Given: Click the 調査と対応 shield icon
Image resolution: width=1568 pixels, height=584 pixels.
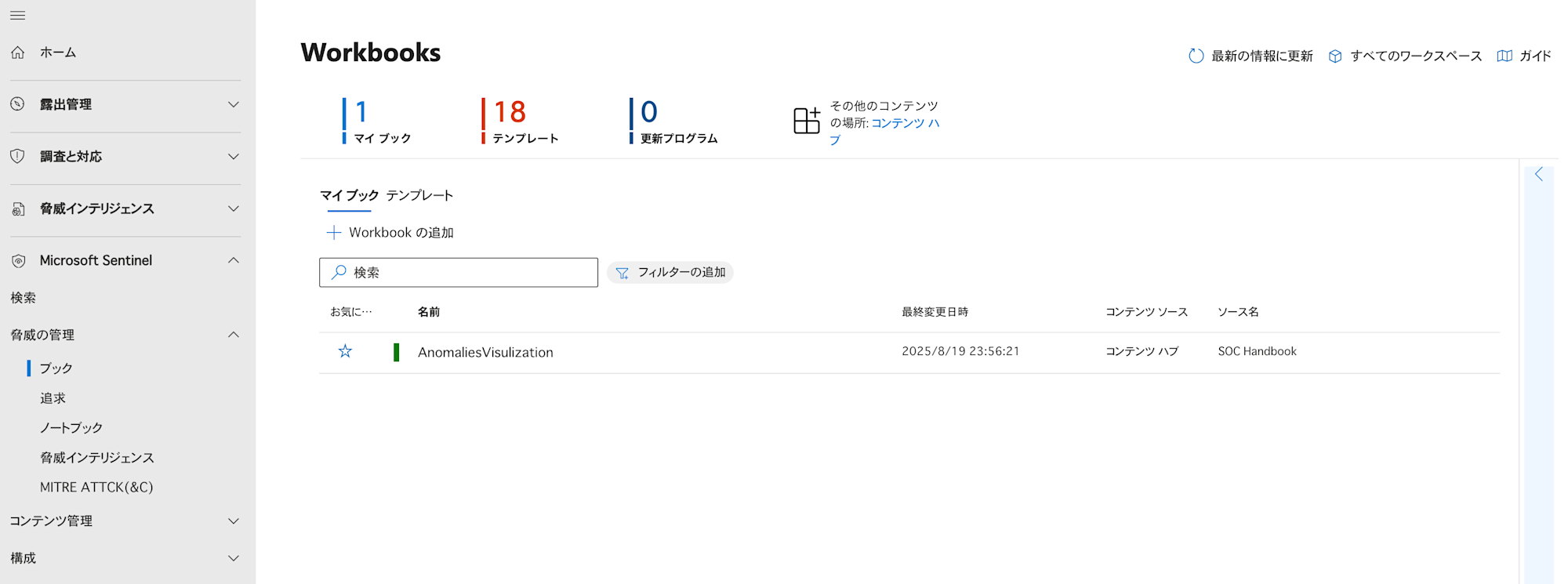Looking at the screenshot, I should [17, 156].
